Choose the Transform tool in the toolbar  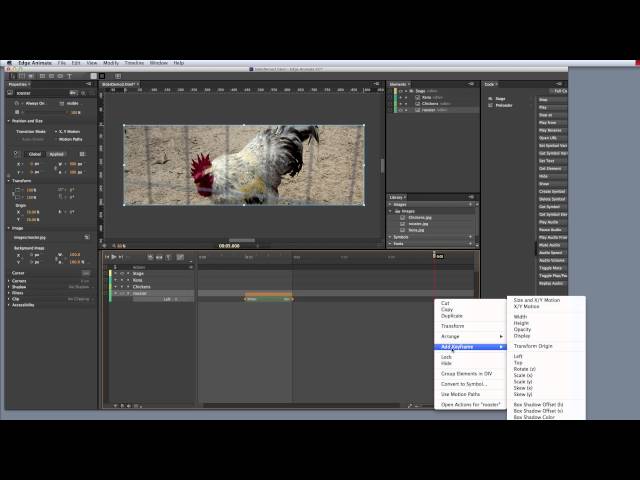[22, 76]
